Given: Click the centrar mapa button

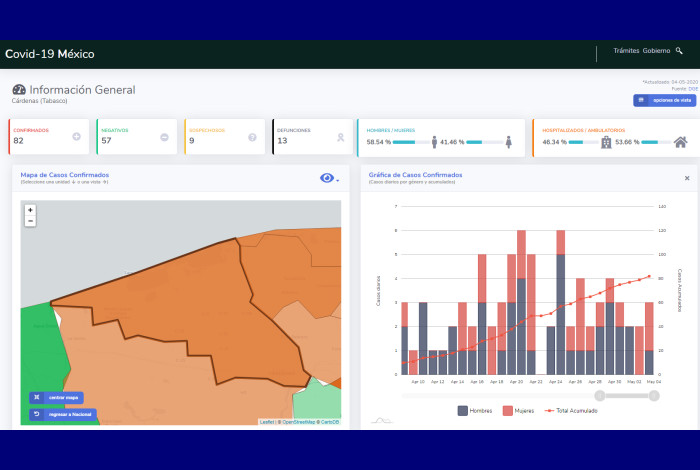Looking at the screenshot, I should coord(57,397).
